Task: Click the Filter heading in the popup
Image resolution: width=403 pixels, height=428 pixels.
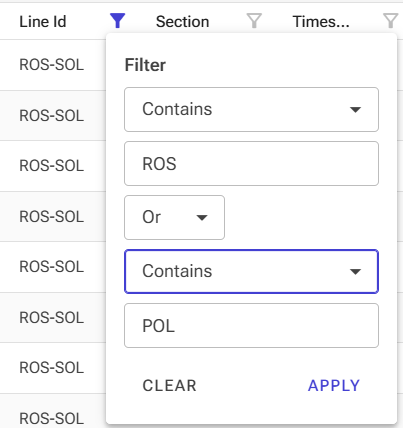Action: pyautogui.click(x=145, y=65)
